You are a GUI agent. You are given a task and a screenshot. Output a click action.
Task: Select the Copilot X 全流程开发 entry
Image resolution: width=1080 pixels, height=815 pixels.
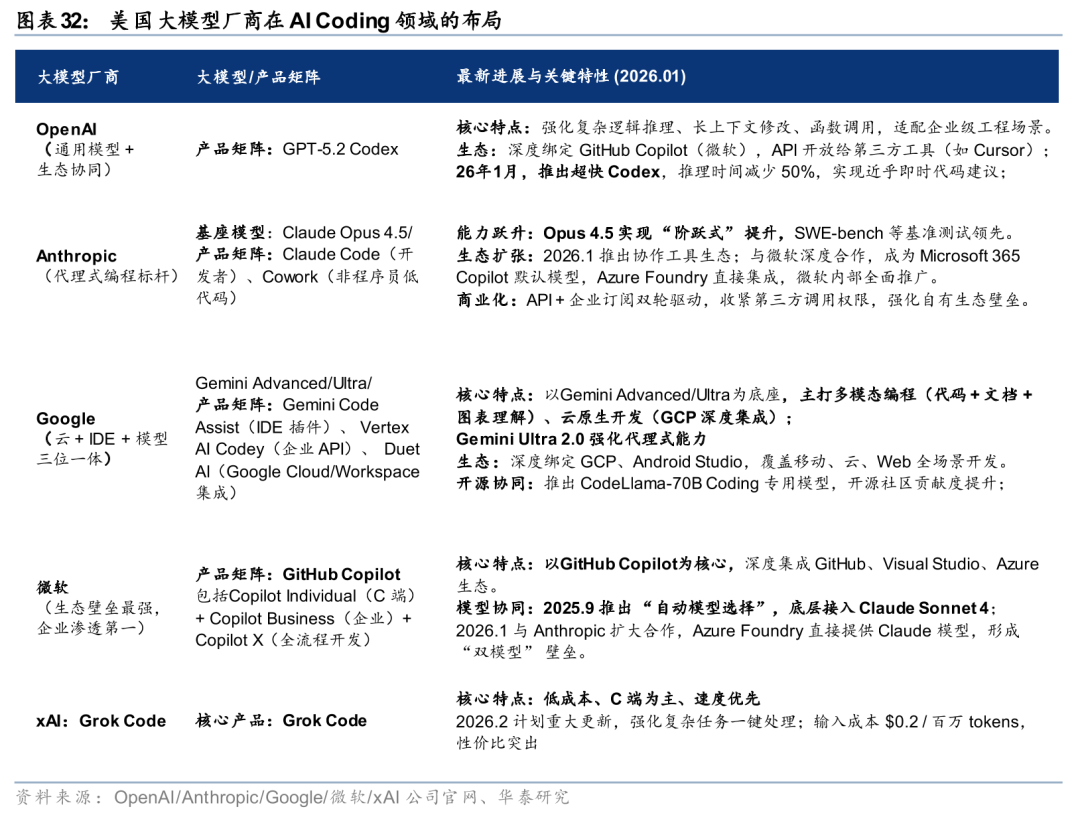283,639
